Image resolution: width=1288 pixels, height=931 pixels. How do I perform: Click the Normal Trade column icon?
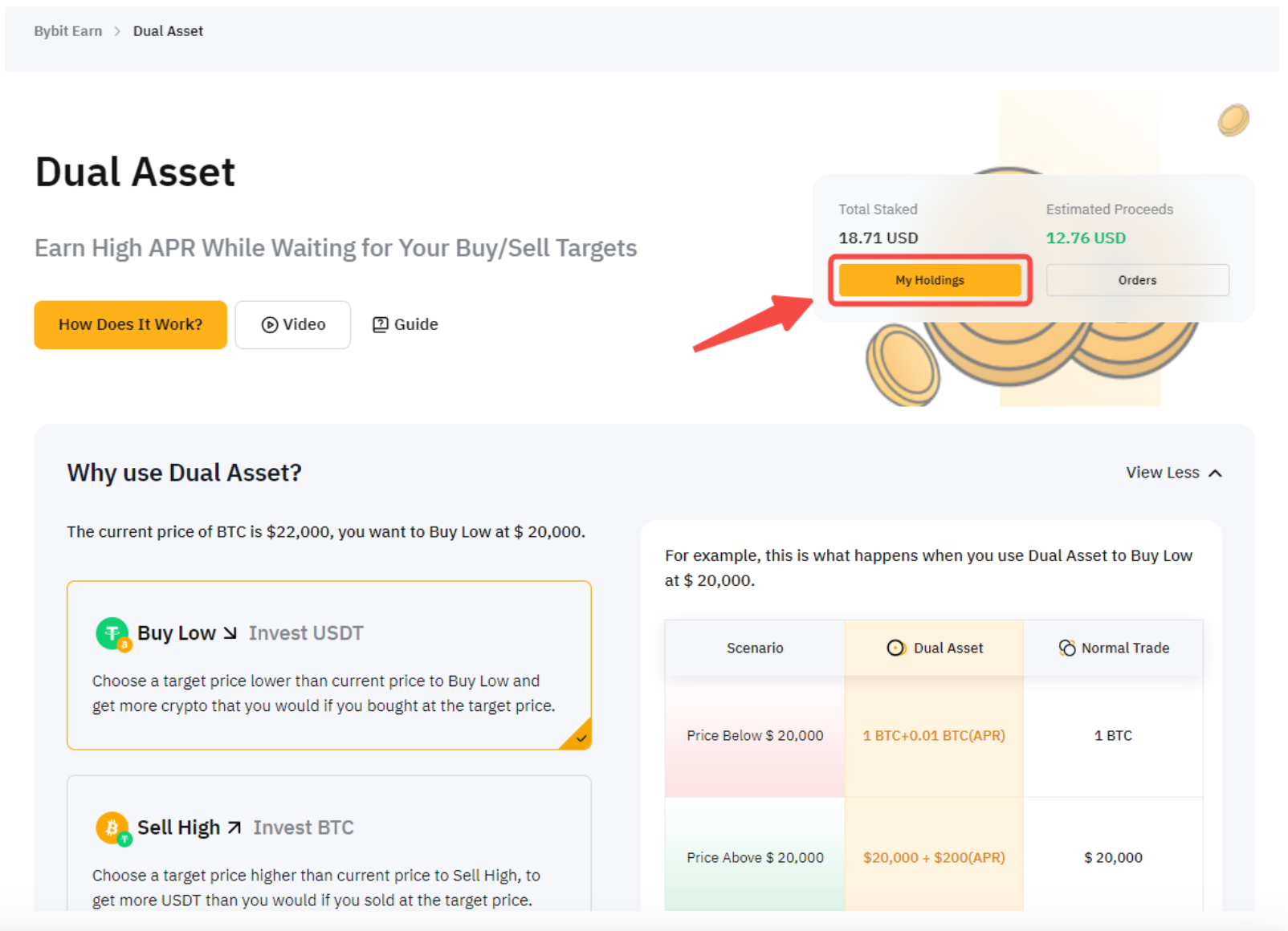pyautogui.click(x=1067, y=648)
